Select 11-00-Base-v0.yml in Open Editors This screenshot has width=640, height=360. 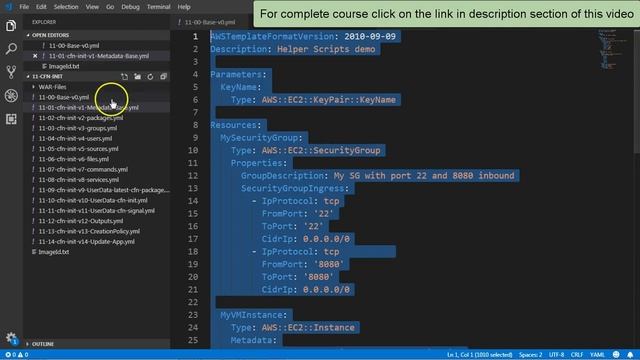74,46
